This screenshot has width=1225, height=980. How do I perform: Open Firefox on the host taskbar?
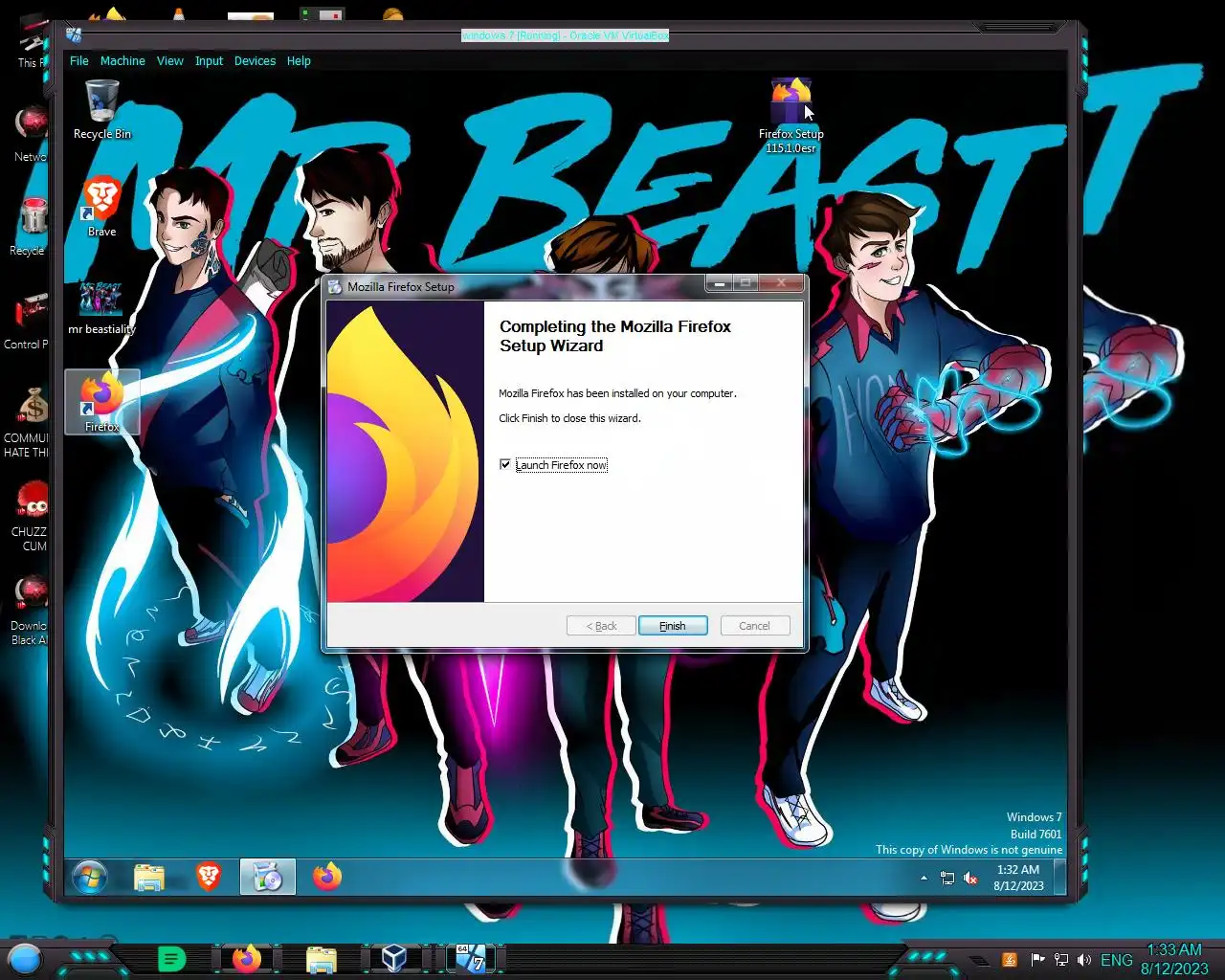tap(247, 958)
